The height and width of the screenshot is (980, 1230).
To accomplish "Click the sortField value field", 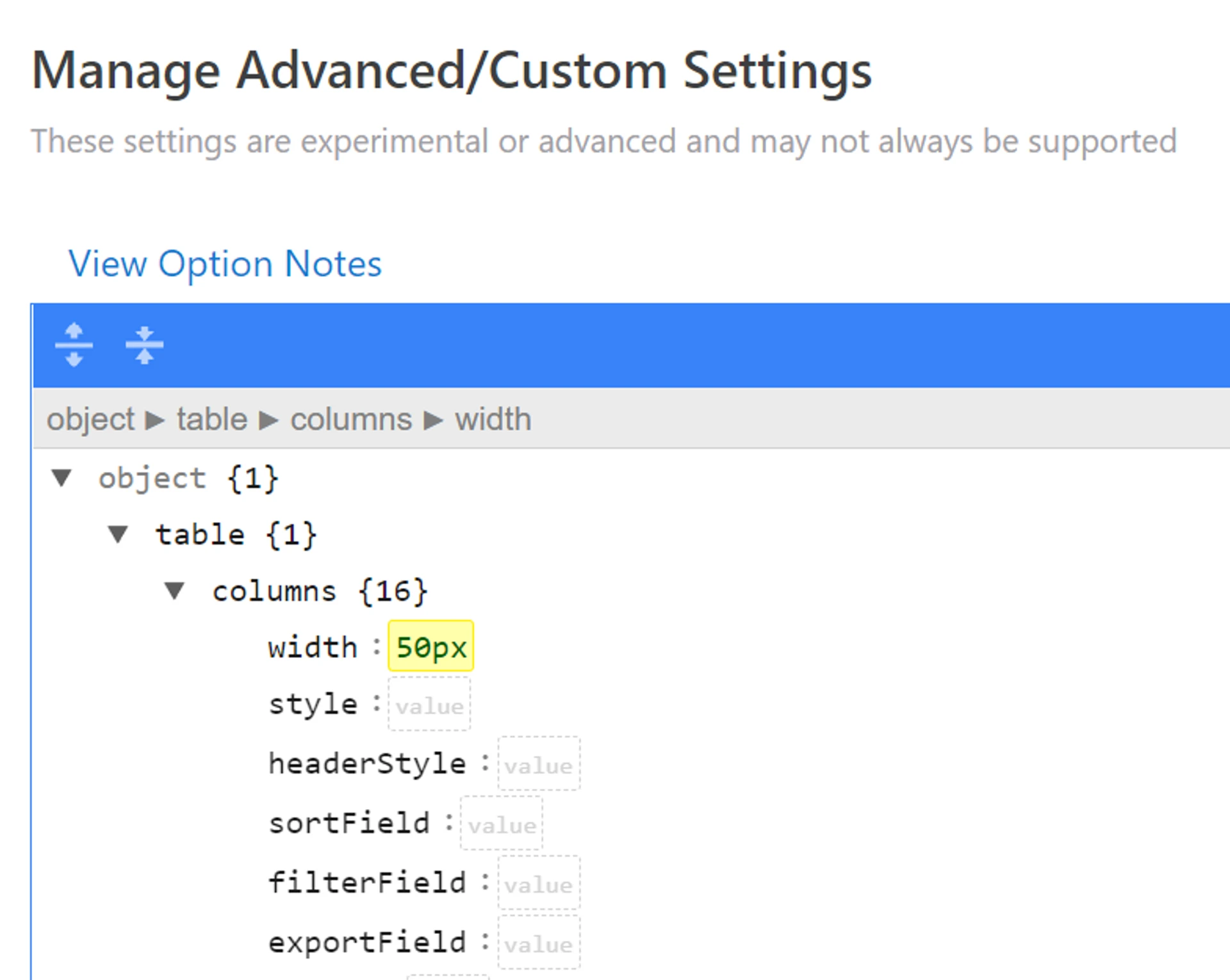I will pyautogui.click(x=502, y=824).
